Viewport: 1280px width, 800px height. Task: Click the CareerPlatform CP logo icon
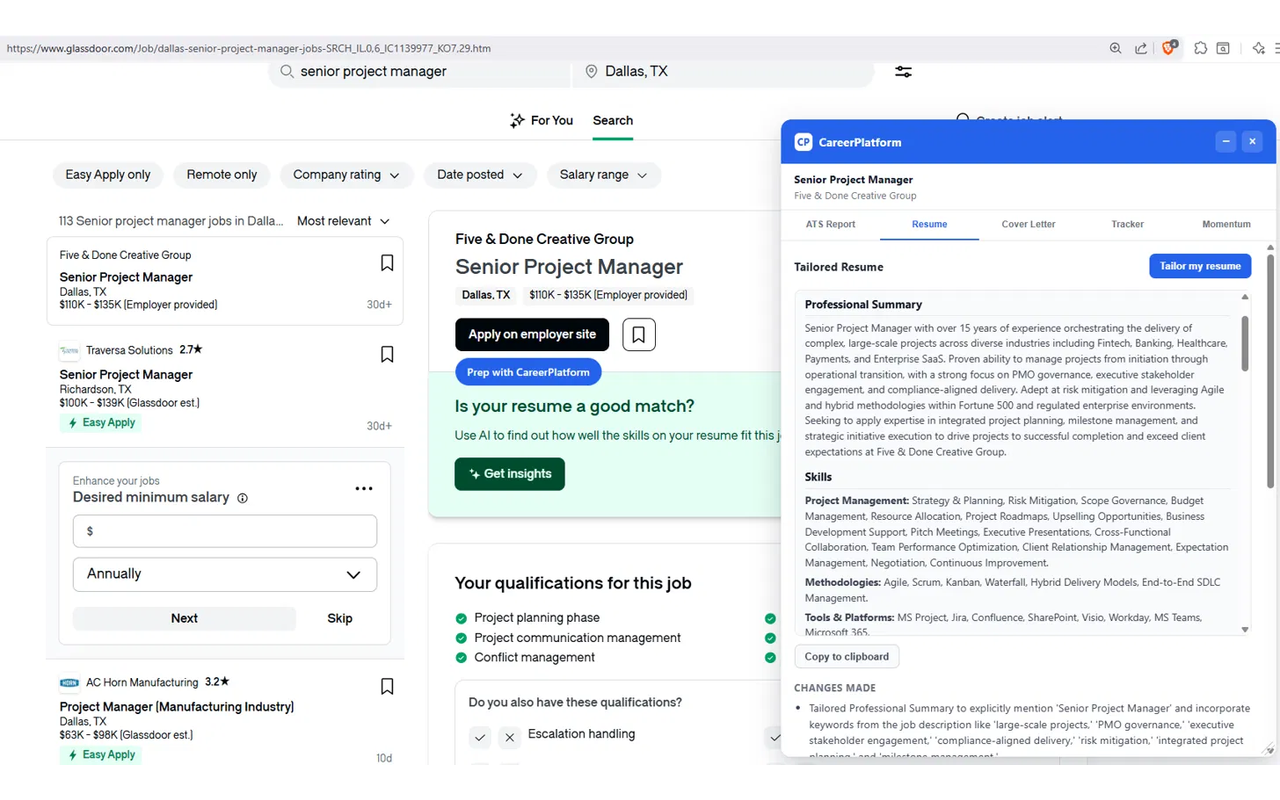coord(803,142)
